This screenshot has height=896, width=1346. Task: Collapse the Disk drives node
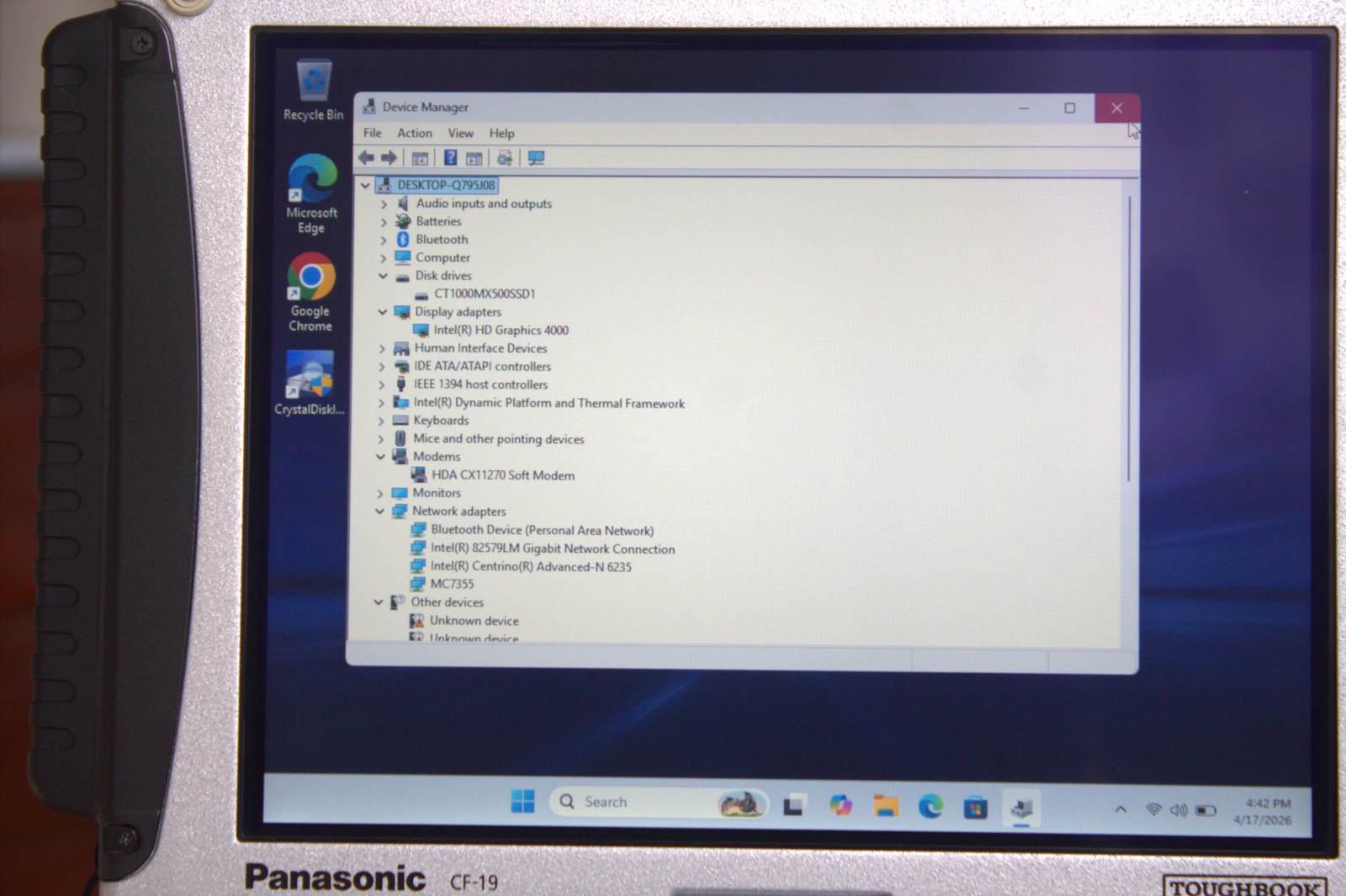coord(383,276)
